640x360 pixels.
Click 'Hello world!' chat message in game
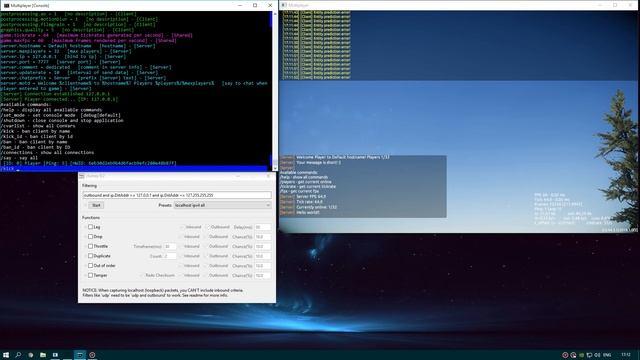(308, 213)
